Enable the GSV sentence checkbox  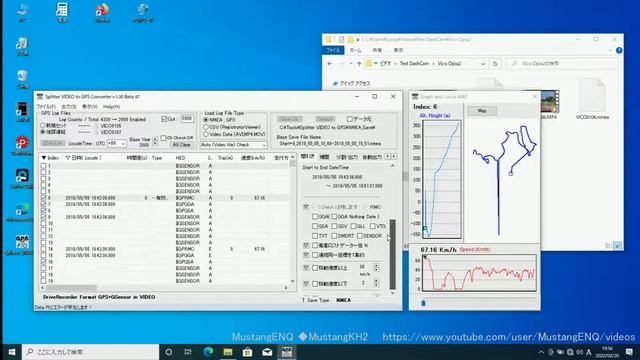pyautogui.click(x=334, y=226)
